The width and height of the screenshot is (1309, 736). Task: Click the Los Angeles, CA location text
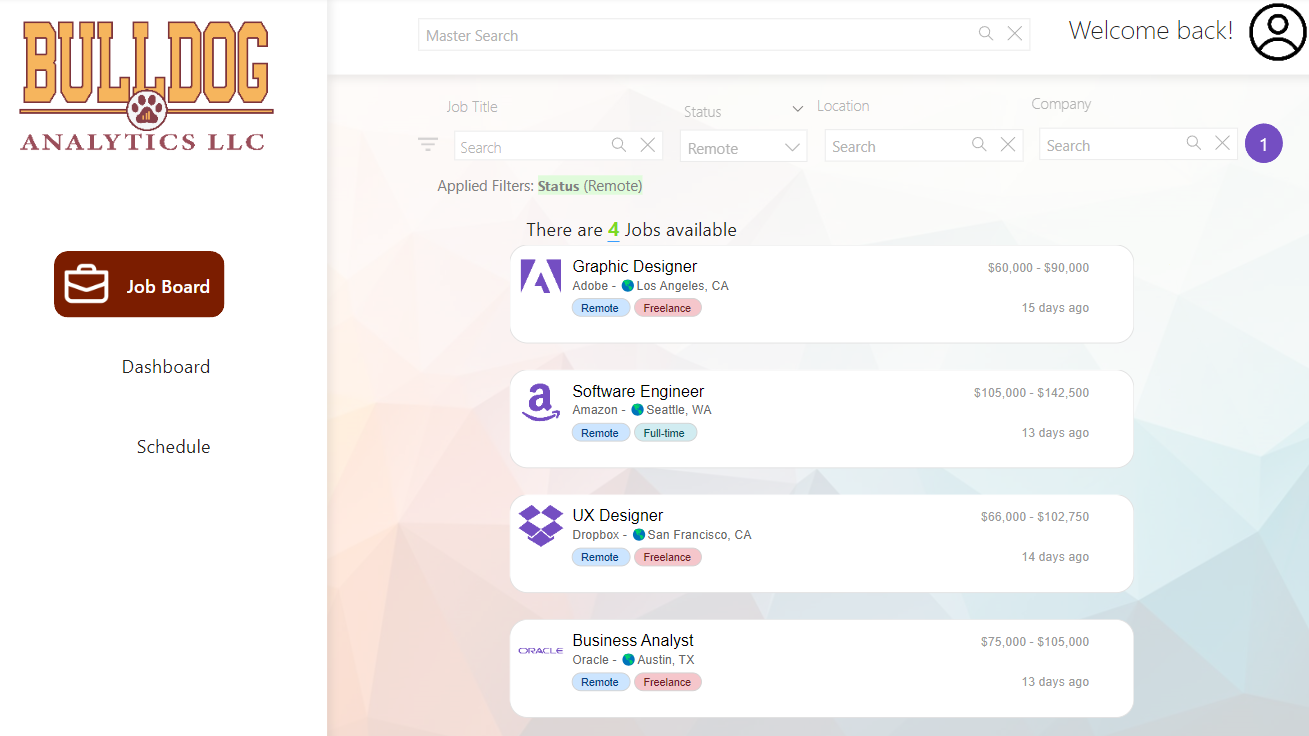[x=683, y=286]
